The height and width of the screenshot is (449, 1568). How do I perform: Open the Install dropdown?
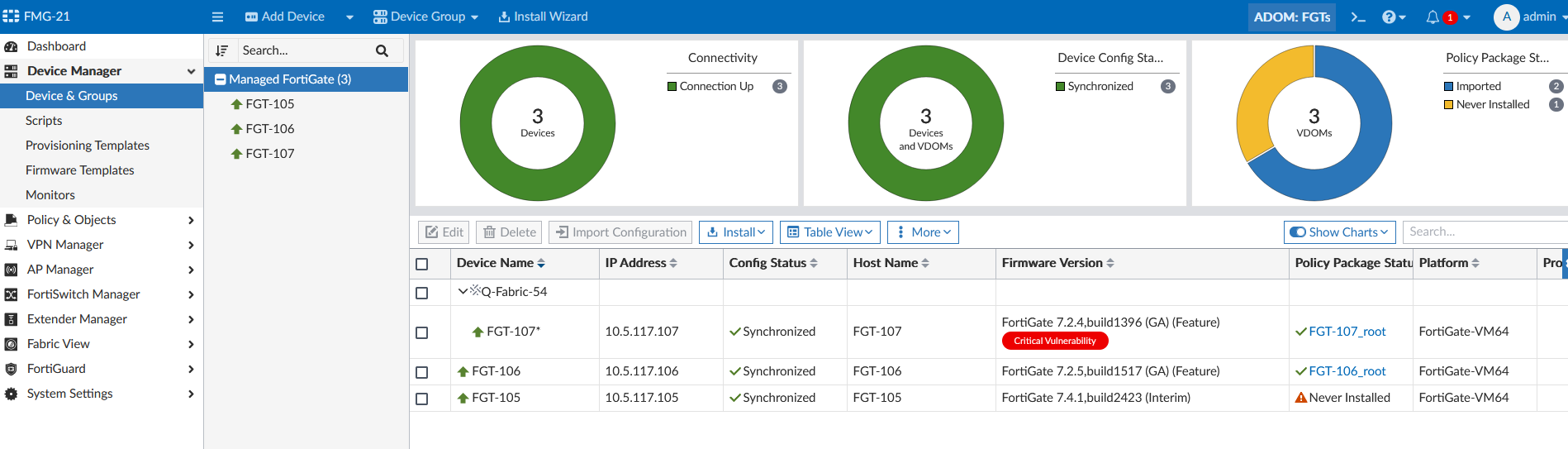point(736,232)
